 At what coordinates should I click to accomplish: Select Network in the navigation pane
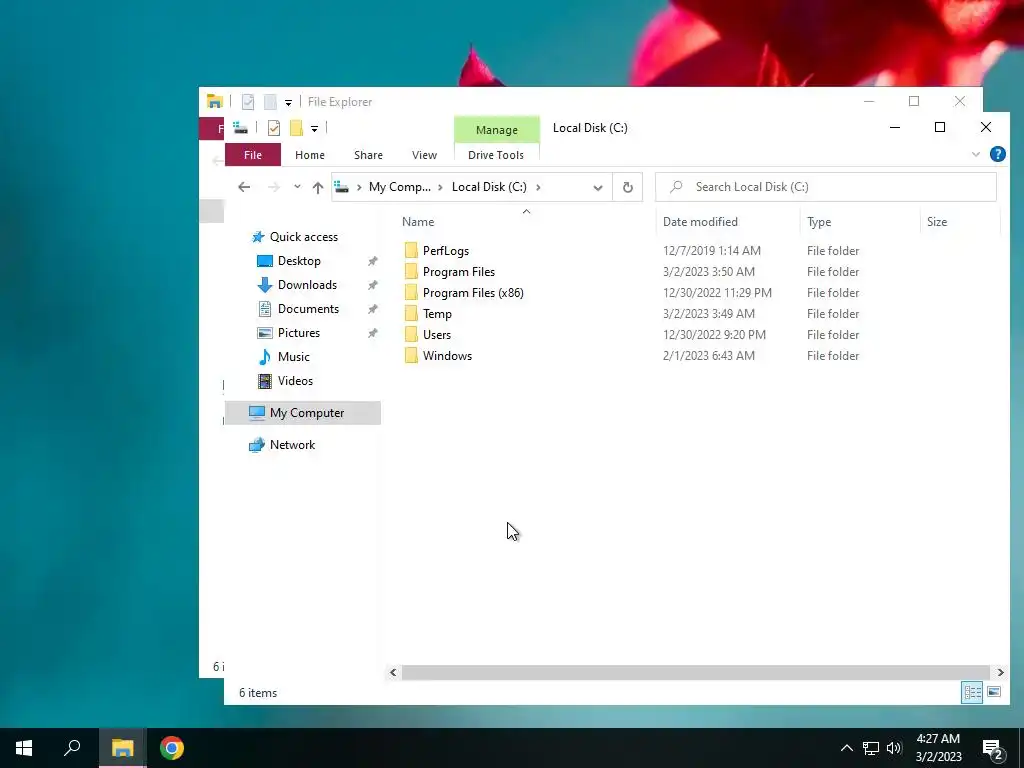[292, 445]
